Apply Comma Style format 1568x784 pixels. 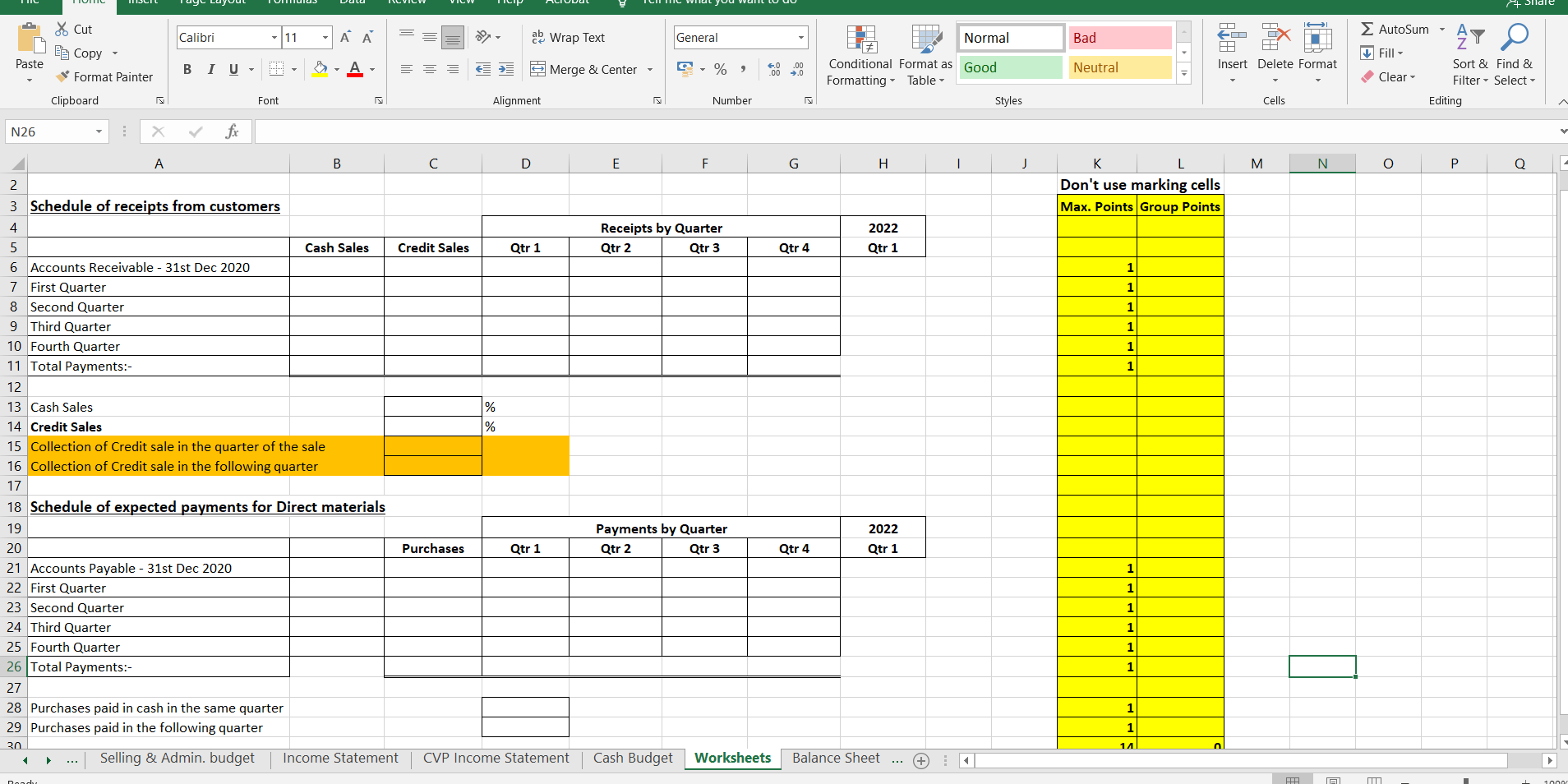click(743, 69)
